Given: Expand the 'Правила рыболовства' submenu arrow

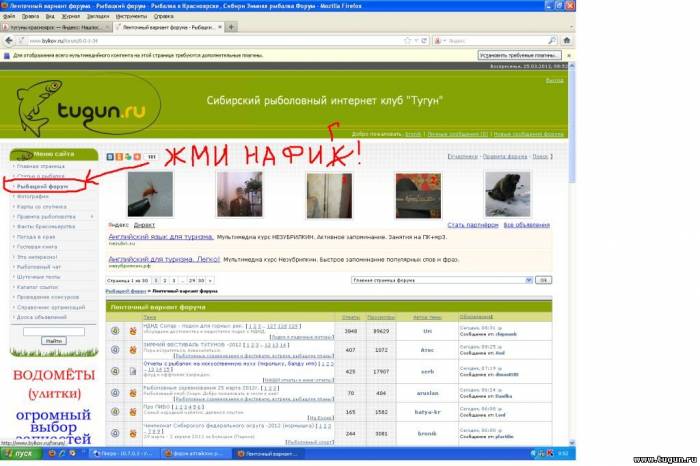Looking at the screenshot, I should pos(92,217).
